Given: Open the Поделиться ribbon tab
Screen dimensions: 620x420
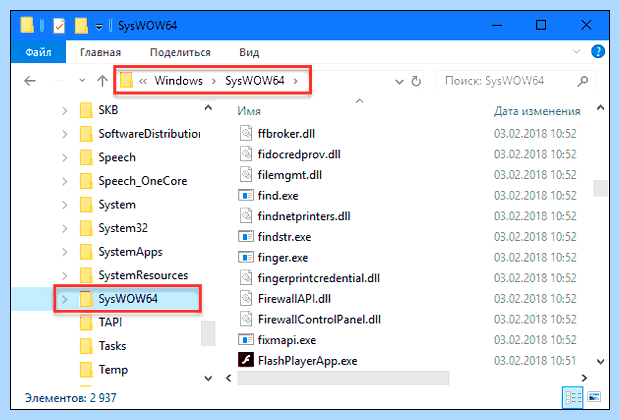Looking at the screenshot, I should (x=180, y=52).
